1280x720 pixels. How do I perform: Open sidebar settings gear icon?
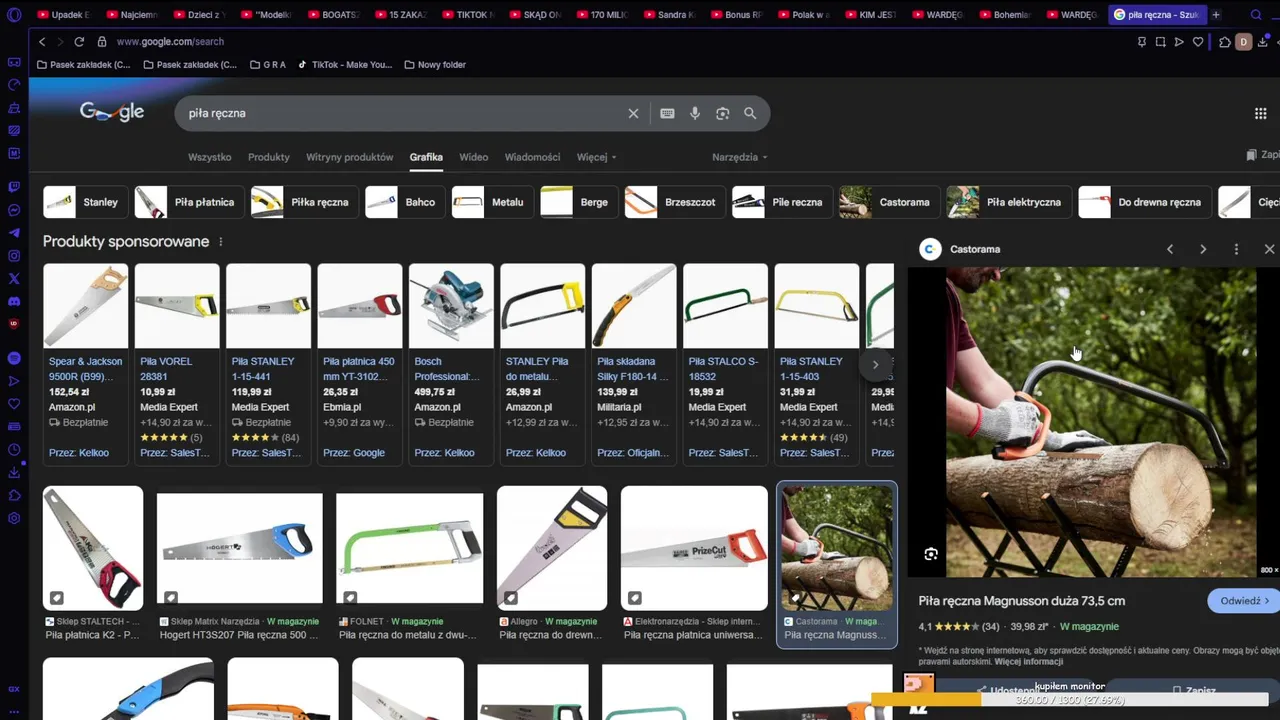coord(14,518)
